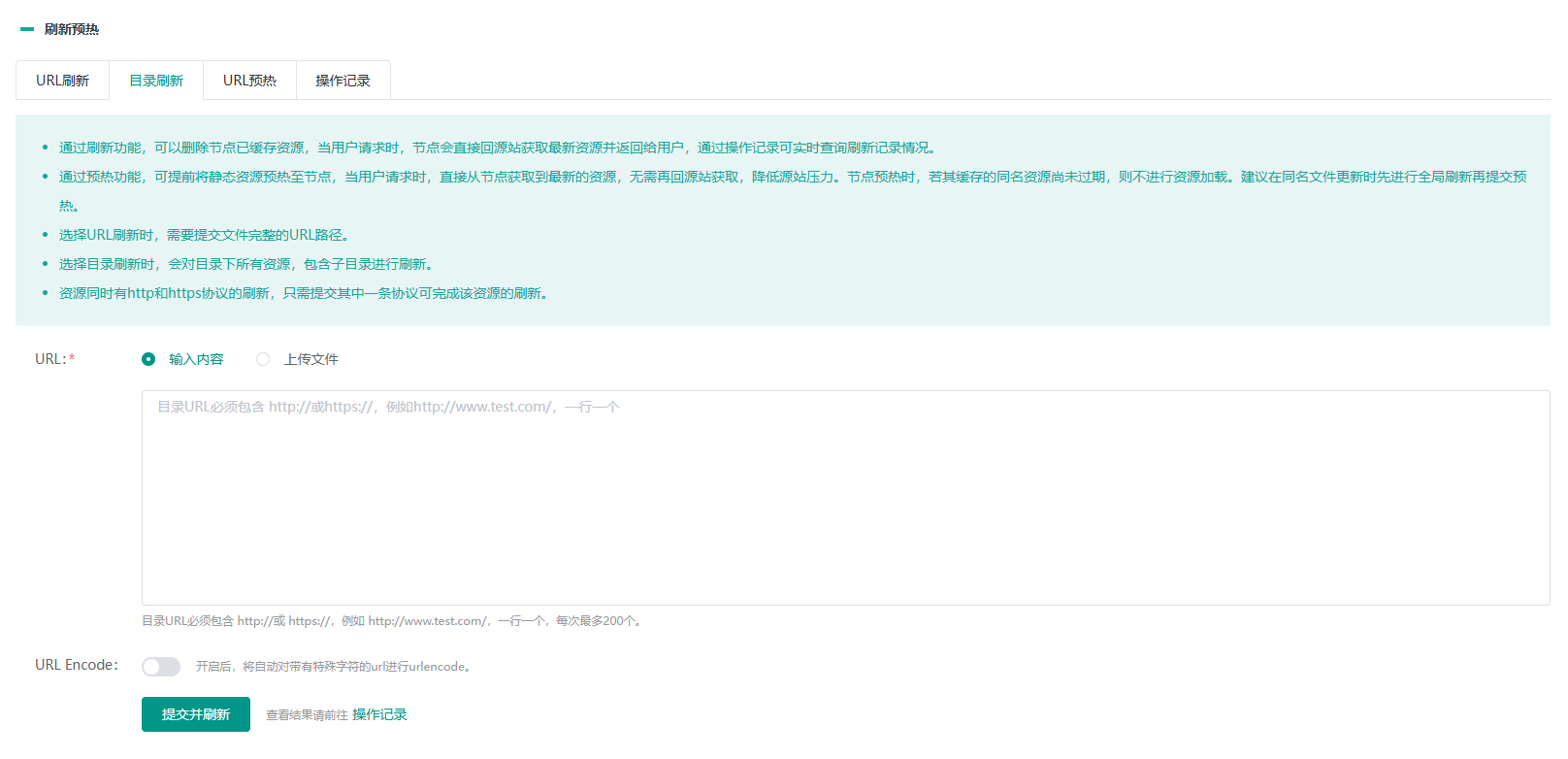Click the 刷新预热 section title
Viewport: 1568px width, 759px height.
(72, 29)
